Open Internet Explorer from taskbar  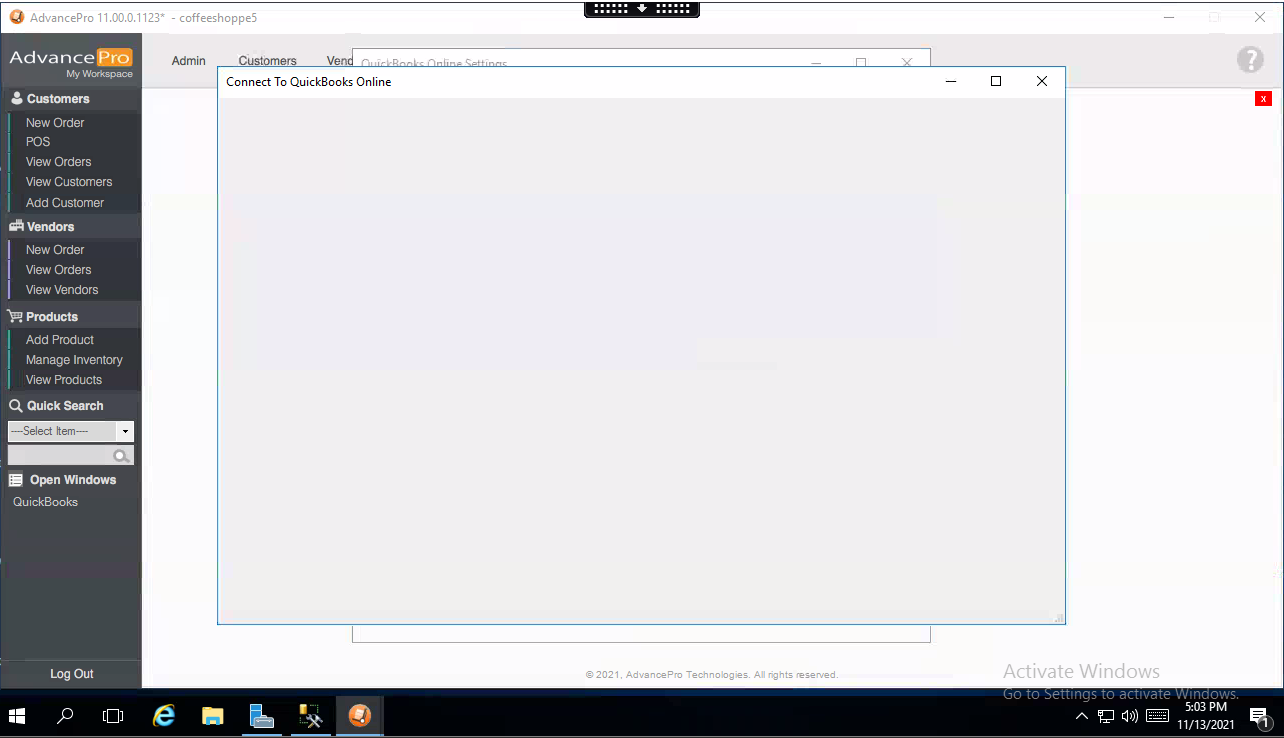coord(163,716)
